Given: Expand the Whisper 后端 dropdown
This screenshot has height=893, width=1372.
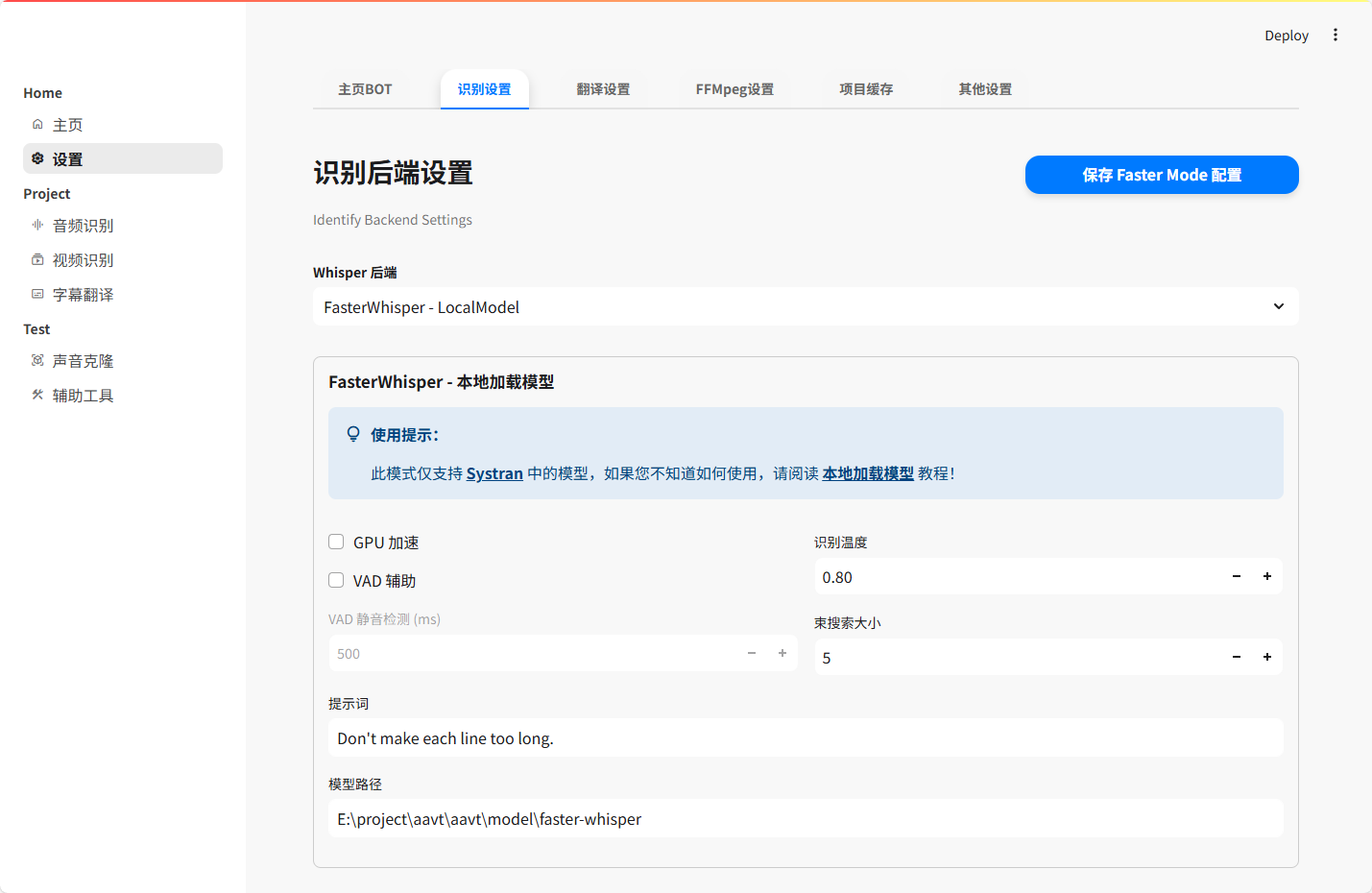Looking at the screenshot, I should pyautogui.click(x=805, y=307).
